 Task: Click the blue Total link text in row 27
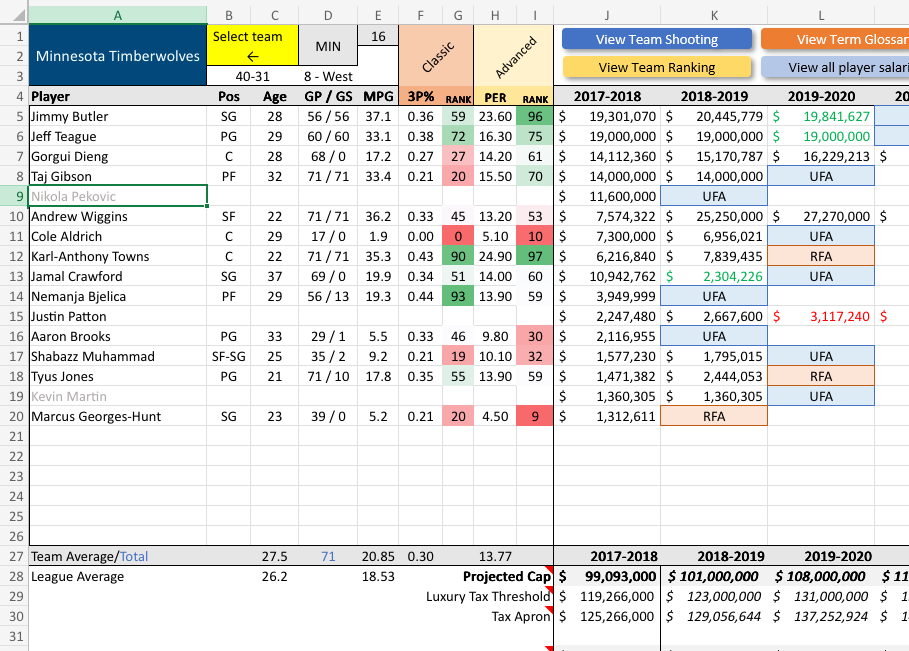click(x=134, y=557)
